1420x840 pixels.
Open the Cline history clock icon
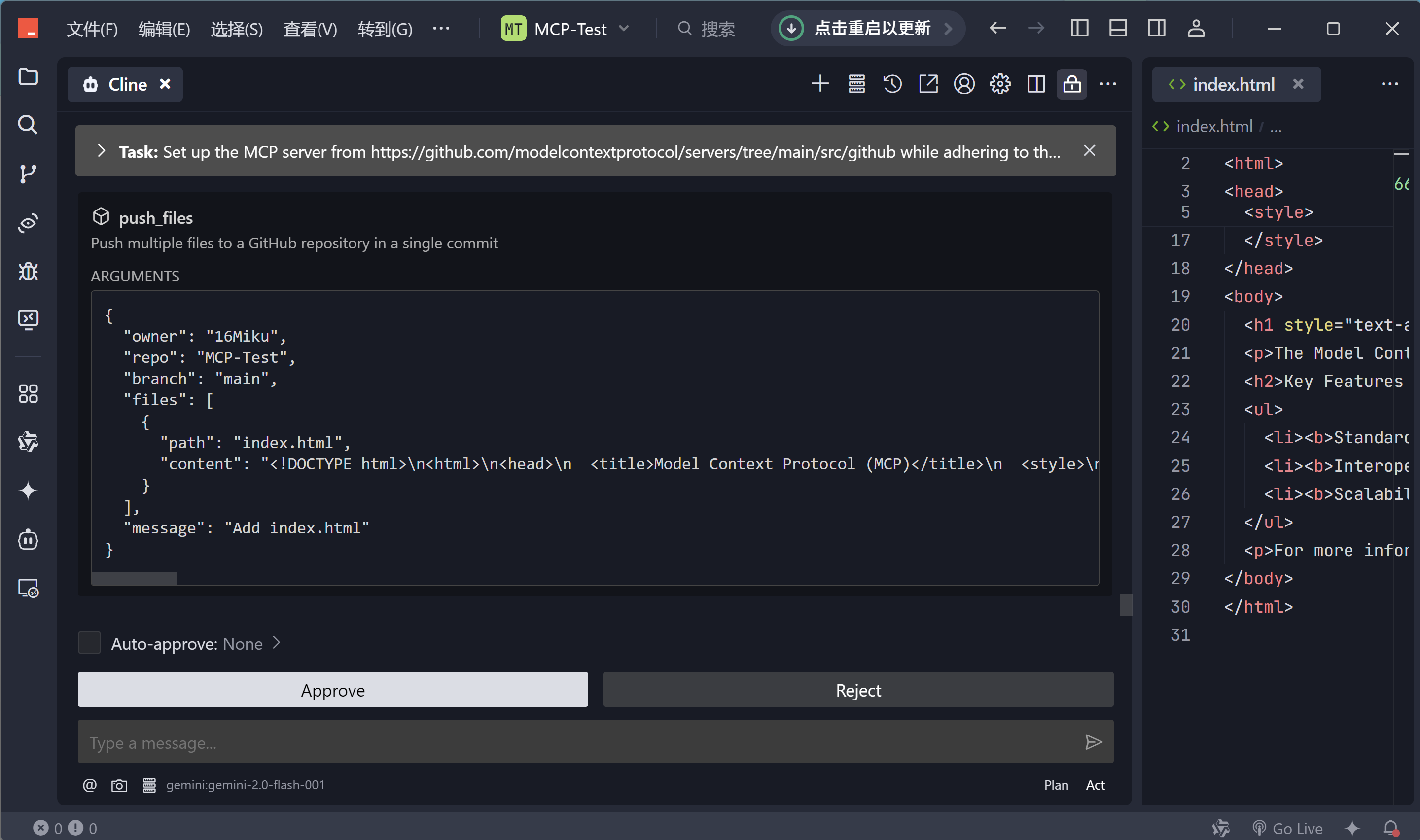(x=892, y=84)
